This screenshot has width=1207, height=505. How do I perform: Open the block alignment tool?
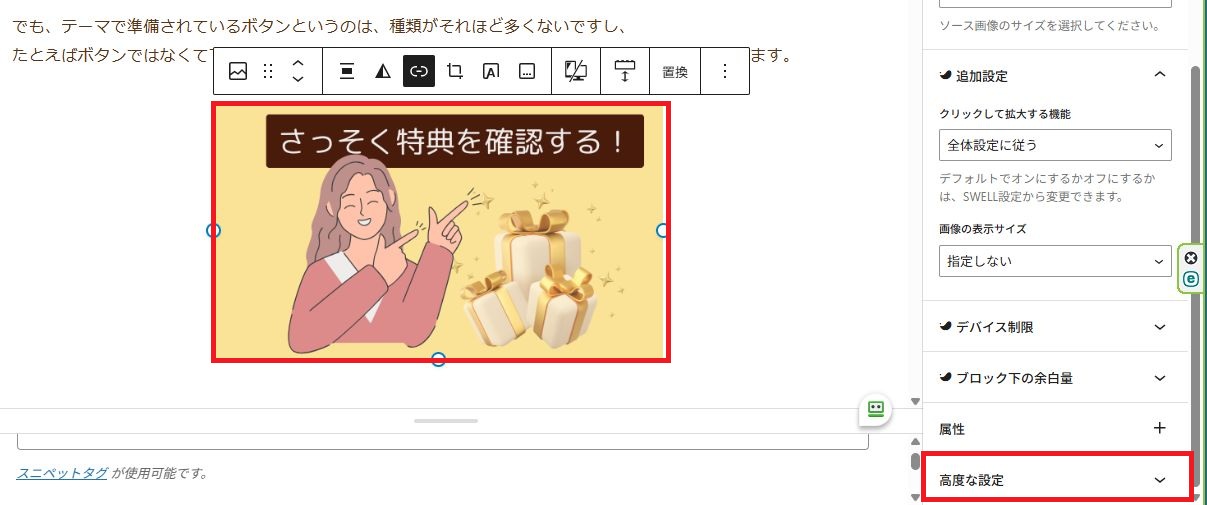pos(347,71)
